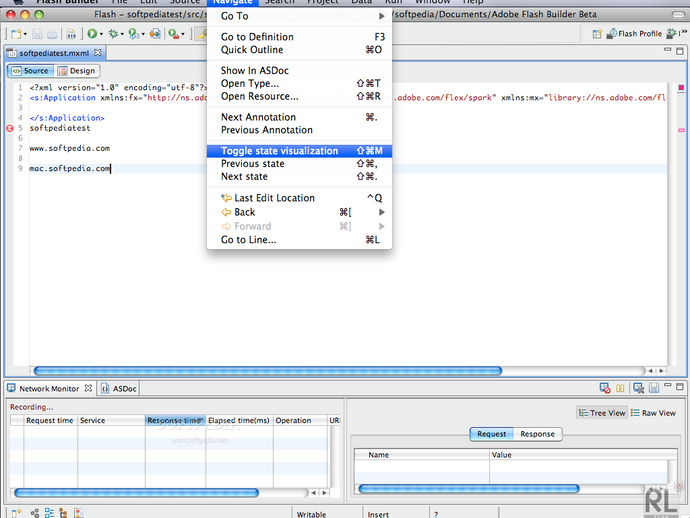This screenshot has height=518, width=690.
Task: Click the Profile toolbar icon
Action: pos(133,33)
